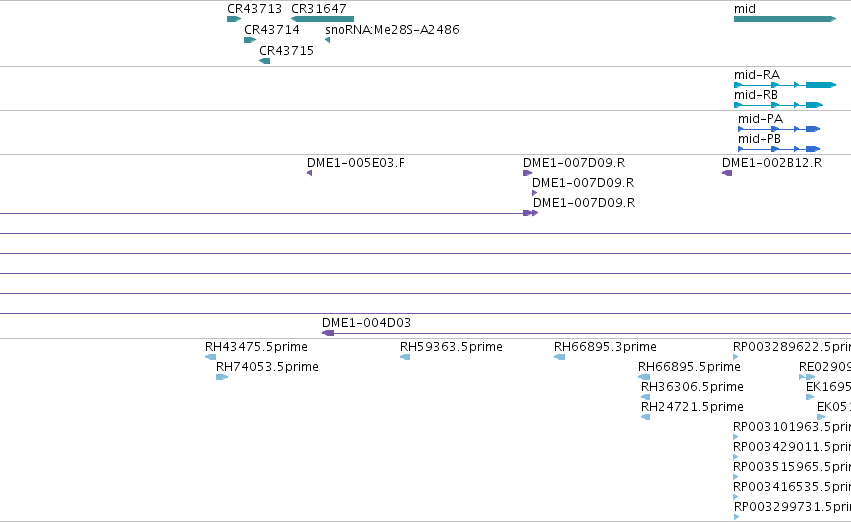Select the CR43715 gene glyph
The height and width of the screenshot is (522, 851).
(265, 61)
